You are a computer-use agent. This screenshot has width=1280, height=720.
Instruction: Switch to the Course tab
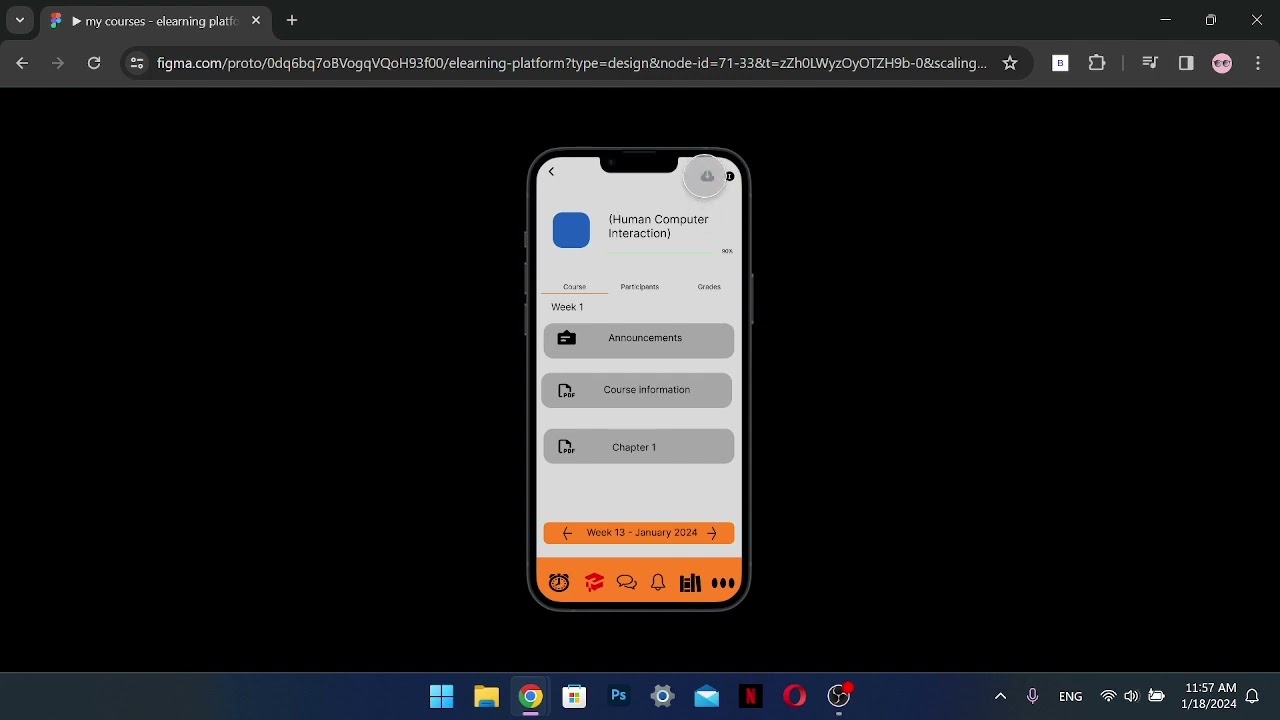pyautogui.click(x=574, y=287)
